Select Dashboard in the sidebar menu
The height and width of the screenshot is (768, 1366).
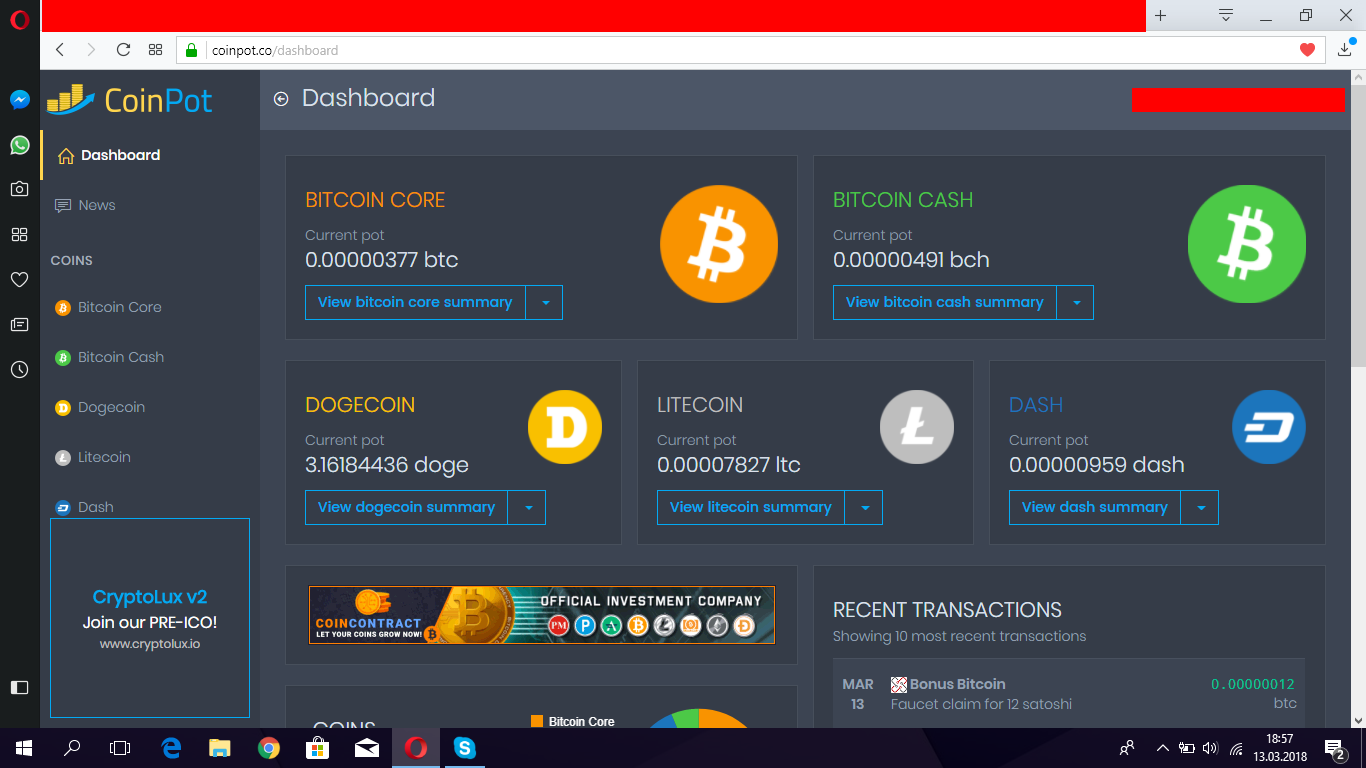tap(150, 155)
